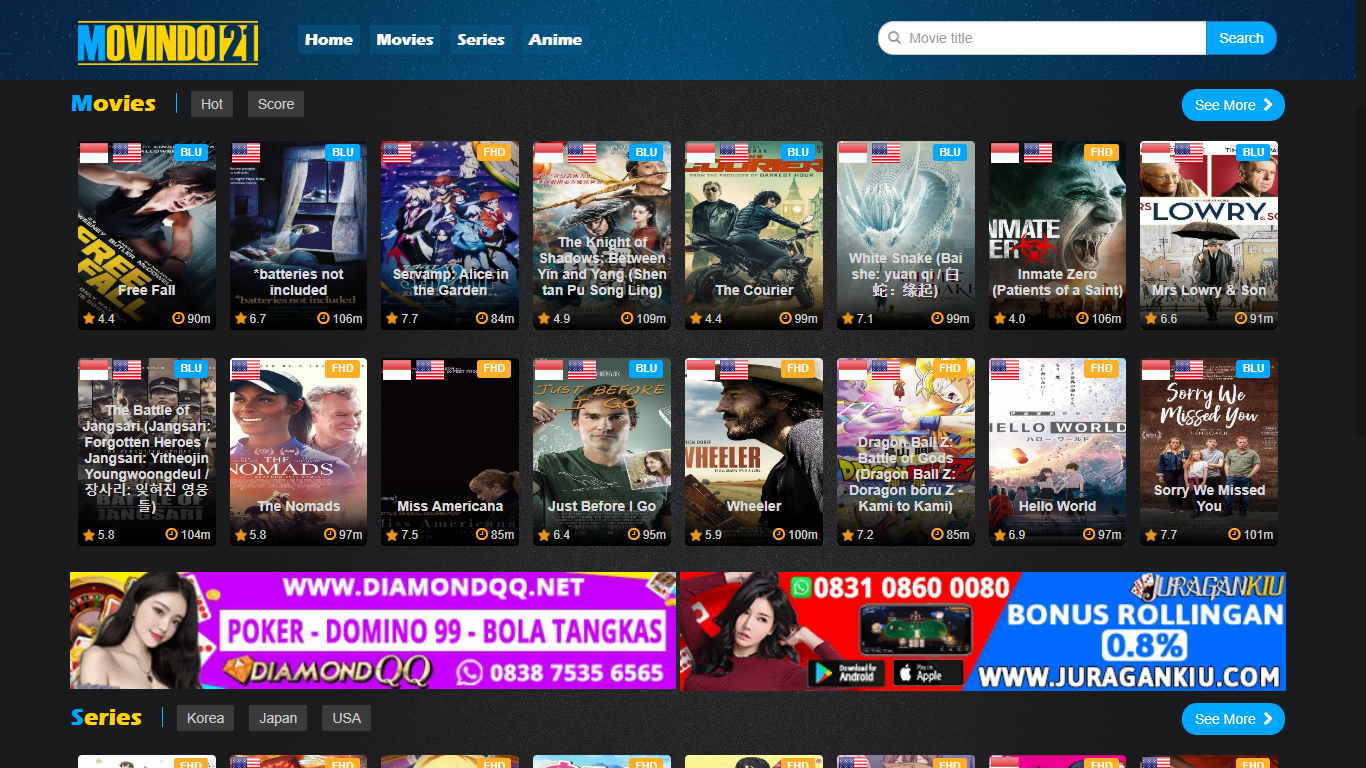Click the star rating 6.9 on Hello World

[1010, 535]
